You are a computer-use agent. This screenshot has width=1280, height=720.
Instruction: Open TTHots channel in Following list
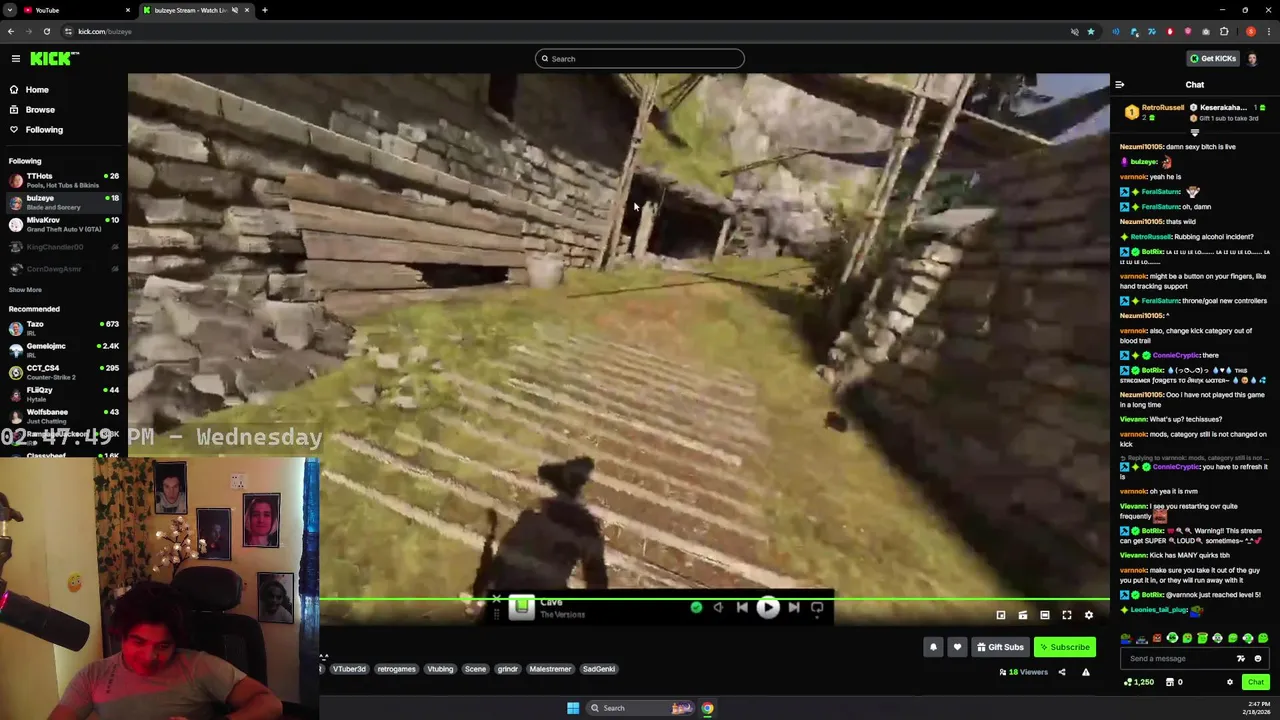(x=64, y=180)
